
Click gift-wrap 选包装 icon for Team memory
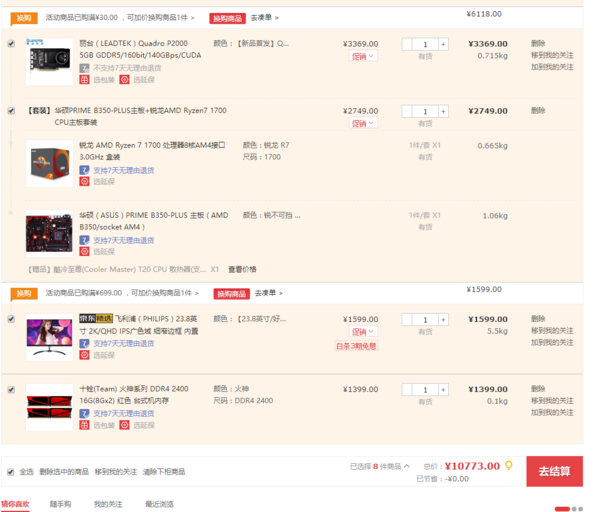tap(84, 425)
